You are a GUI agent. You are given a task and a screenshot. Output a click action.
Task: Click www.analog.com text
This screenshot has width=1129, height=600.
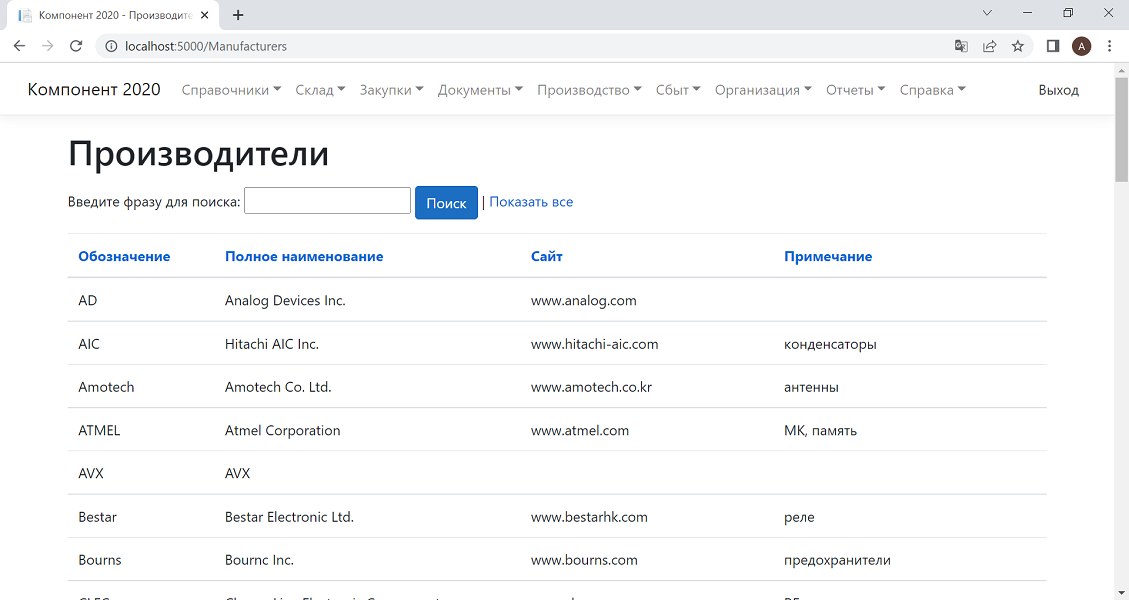(x=584, y=300)
